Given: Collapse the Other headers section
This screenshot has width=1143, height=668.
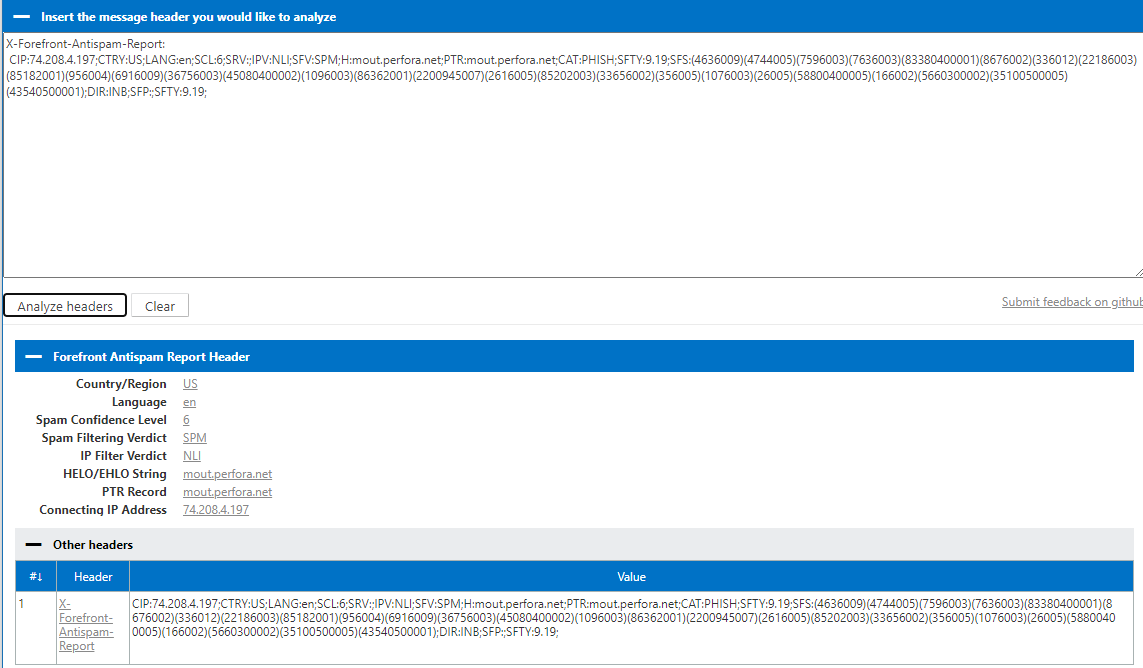Looking at the screenshot, I should coord(37,544).
